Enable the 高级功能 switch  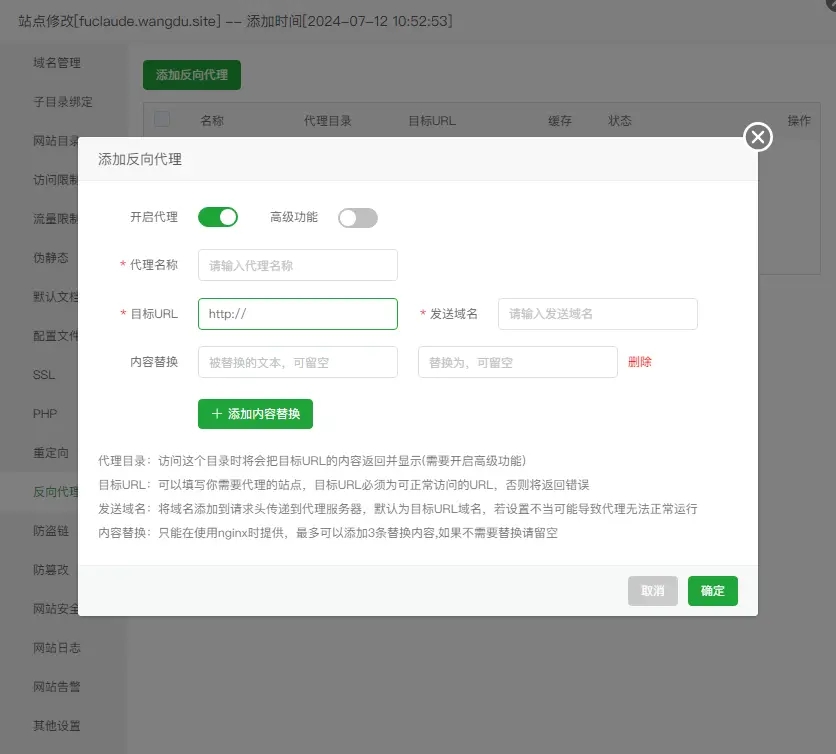point(357,217)
